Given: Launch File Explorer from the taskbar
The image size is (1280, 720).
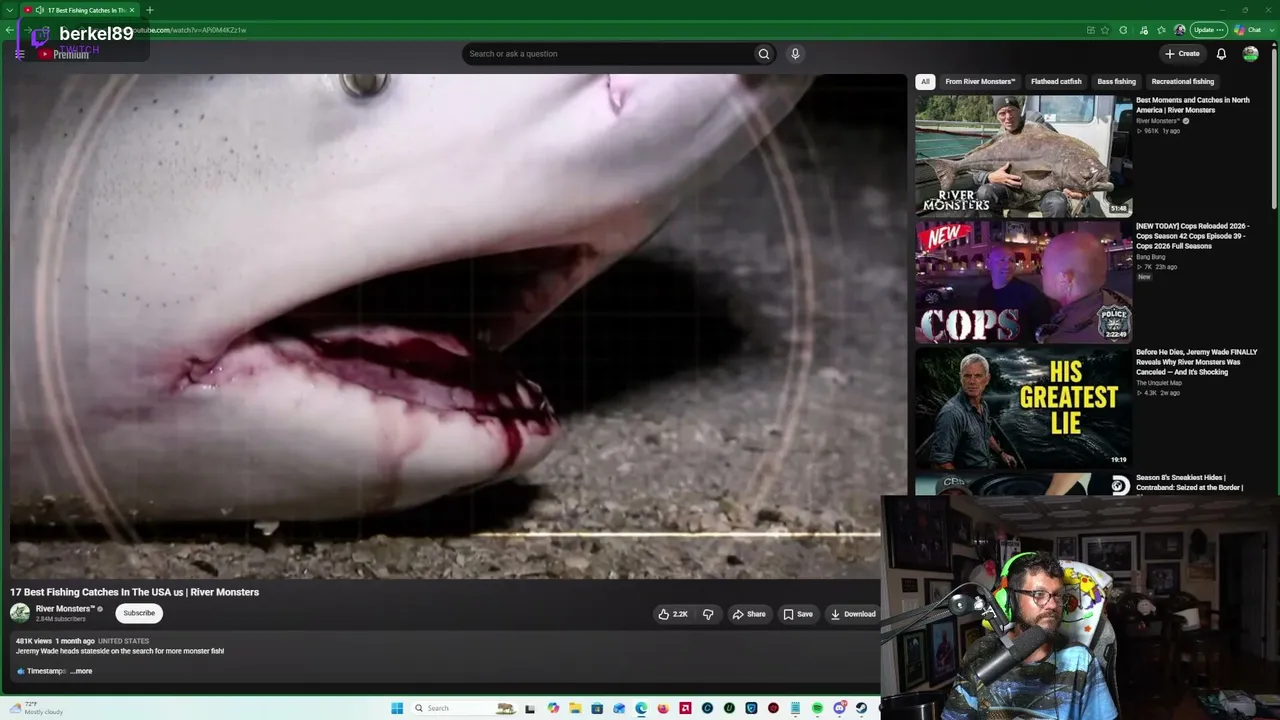Looking at the screenshot, I should 575,708.
